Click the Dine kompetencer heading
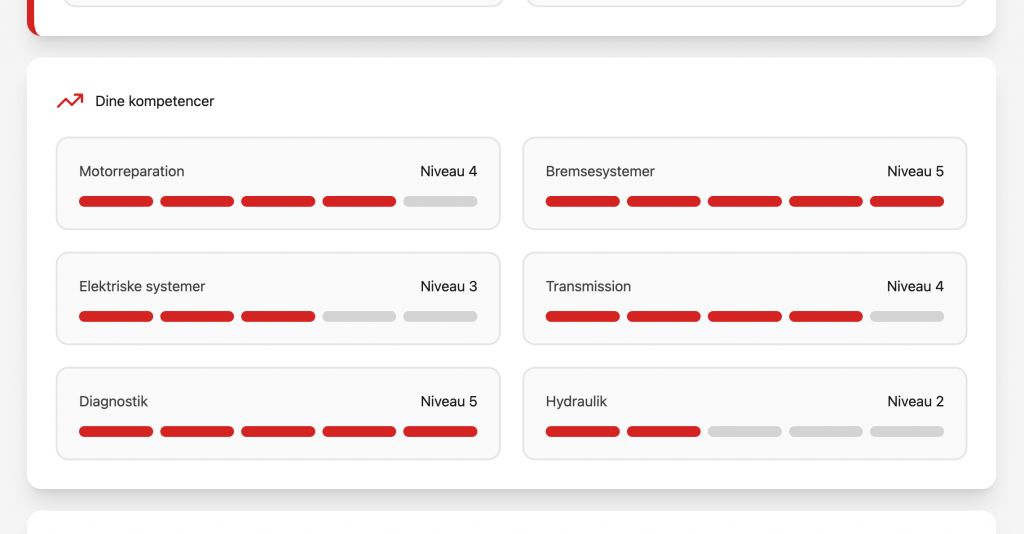The width and height of the screenshot is (1024, 534). click(154, 101)
